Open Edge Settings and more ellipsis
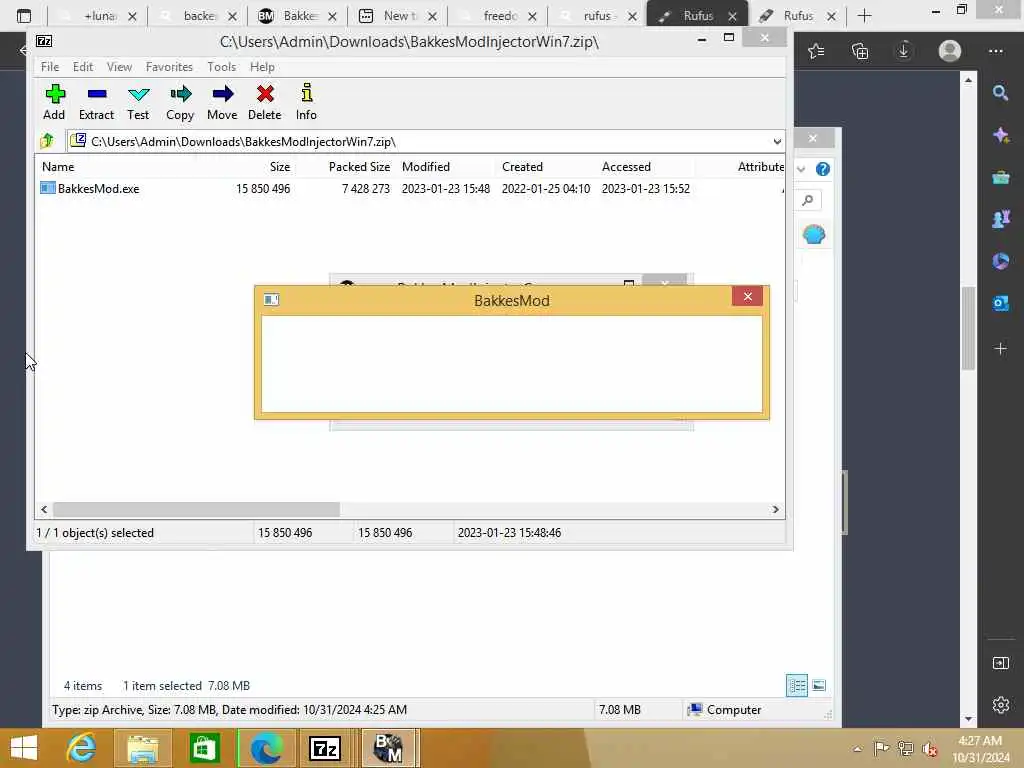Image resolution: width=1024 pixels, height=768 pixels. coord(995,51)
